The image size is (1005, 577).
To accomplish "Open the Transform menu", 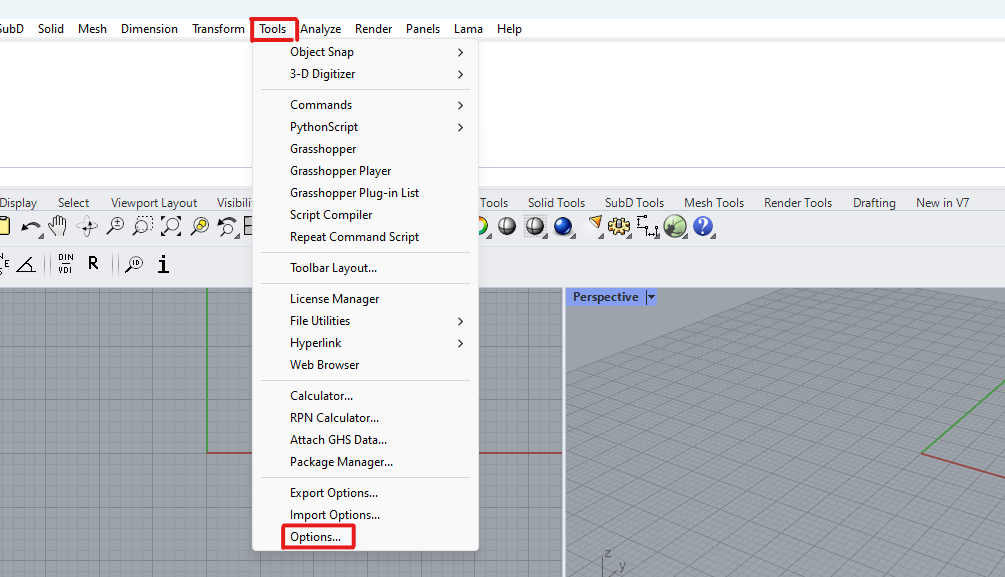I will coord(219,29).
